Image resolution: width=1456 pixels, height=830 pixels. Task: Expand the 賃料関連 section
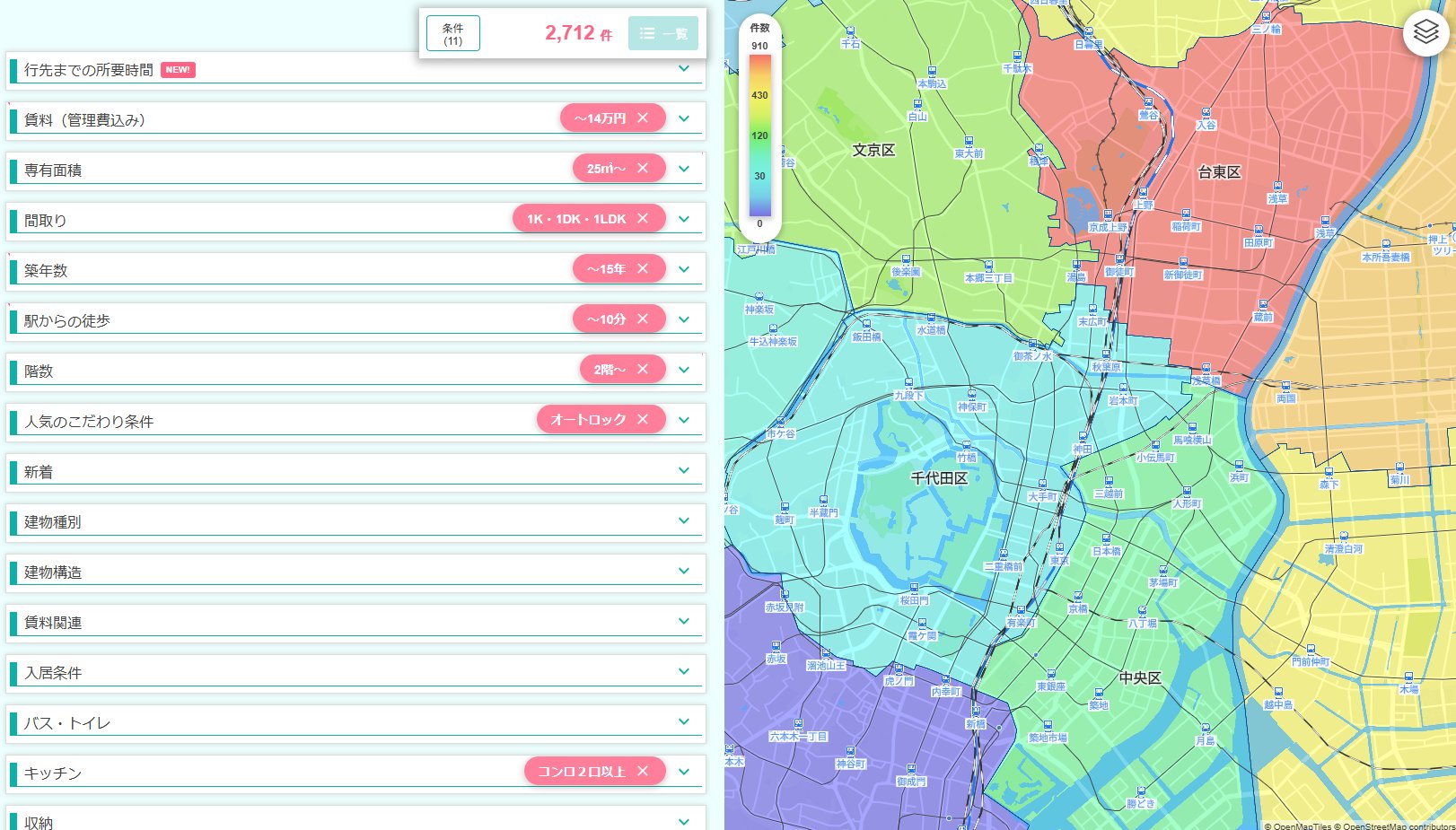[x=355, y=623]
